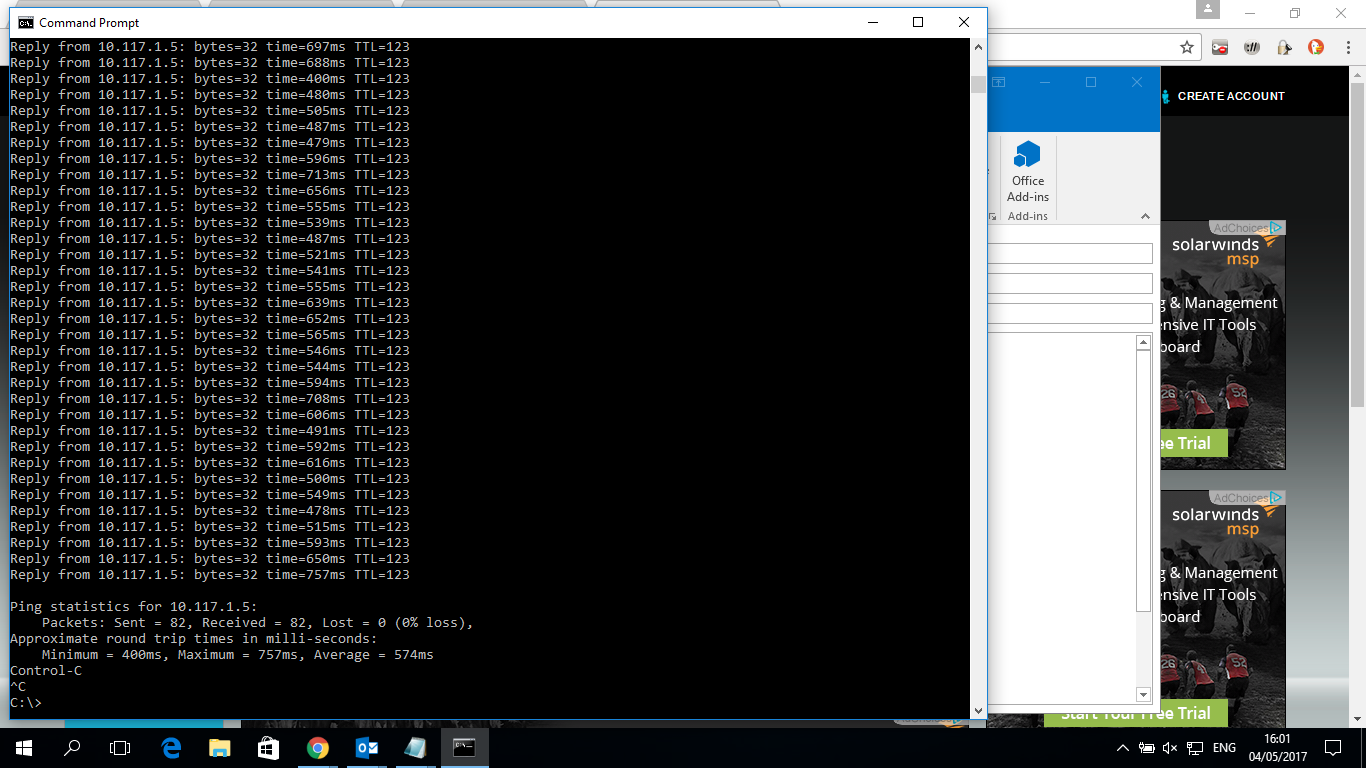Open Chrome's three-dot menu
The width and height of the screenshot is (1366, 768).
(1347, 47)
